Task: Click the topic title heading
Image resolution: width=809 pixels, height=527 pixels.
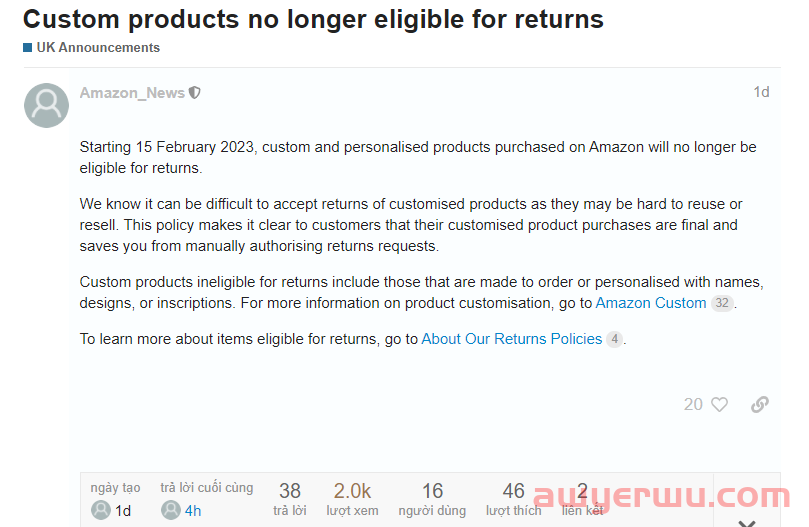Action: tap(313, 18)
